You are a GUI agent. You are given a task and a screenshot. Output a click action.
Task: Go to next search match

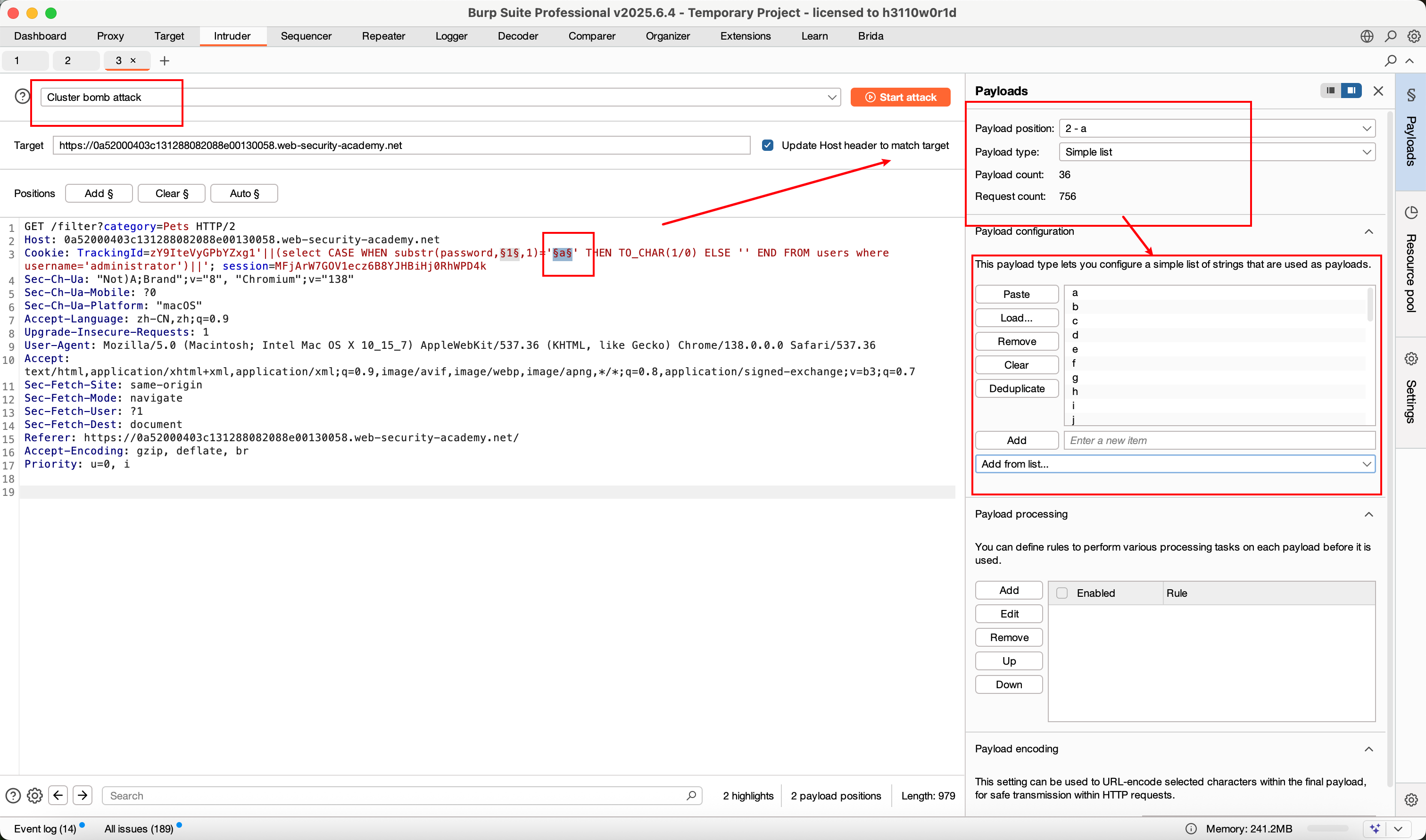point(83,795)
